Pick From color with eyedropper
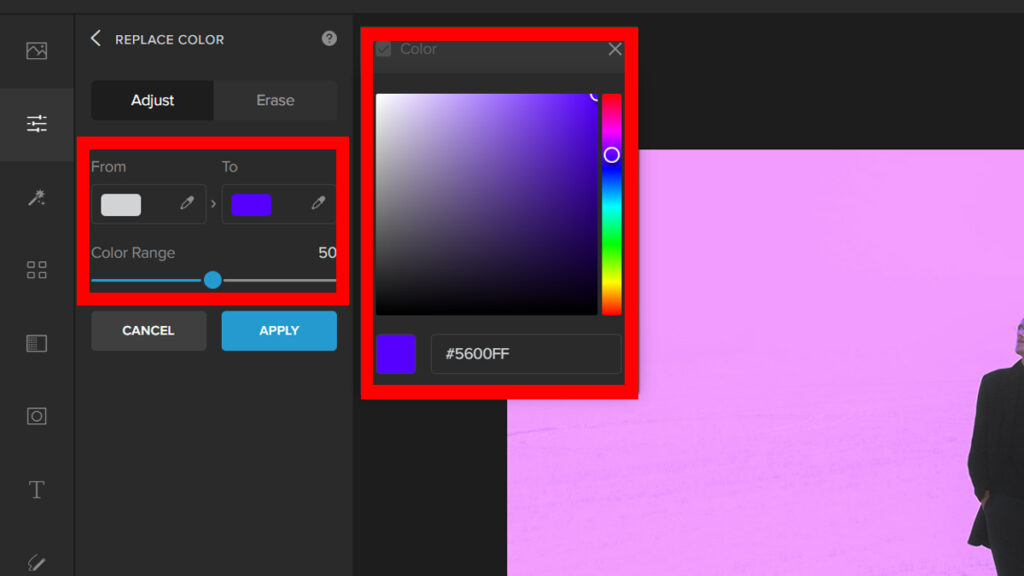This screenshot has height=576, width=1024. [x=187, y=204]
